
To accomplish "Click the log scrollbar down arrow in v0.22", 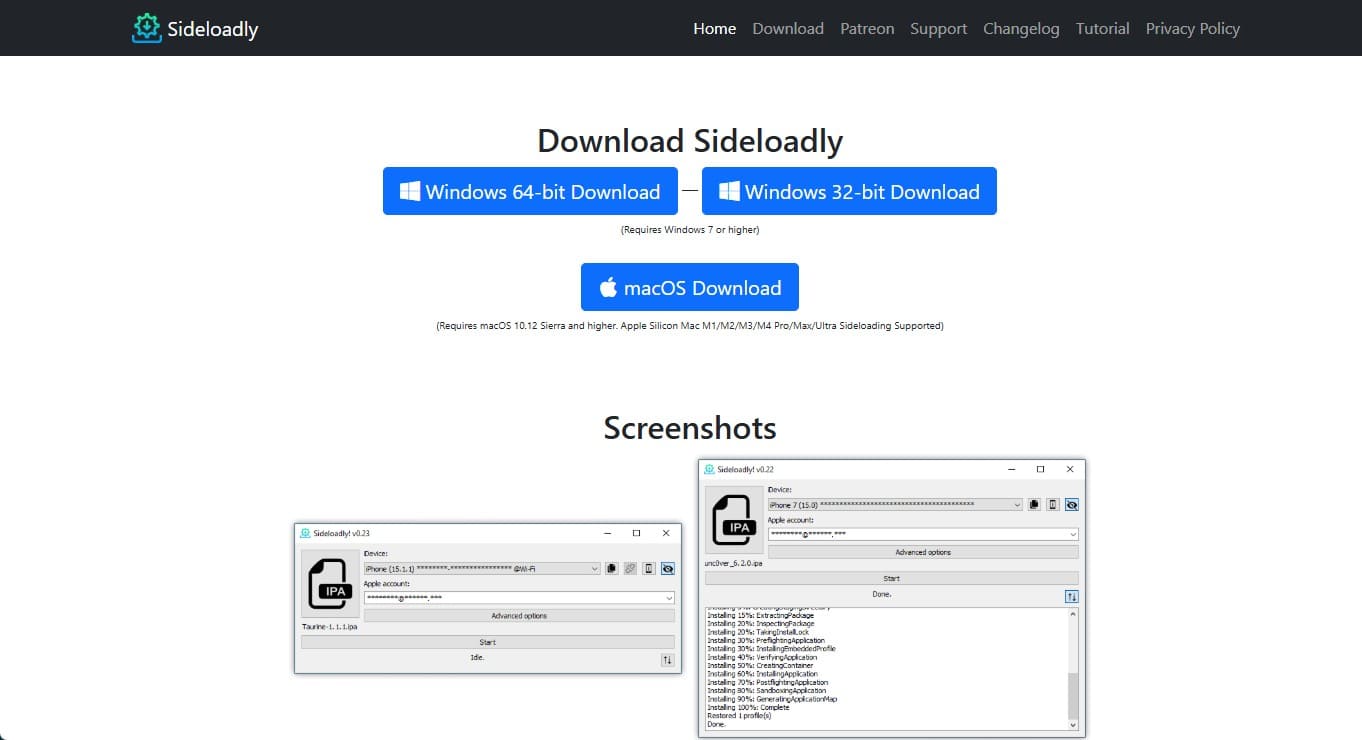I will point(1074,725).
